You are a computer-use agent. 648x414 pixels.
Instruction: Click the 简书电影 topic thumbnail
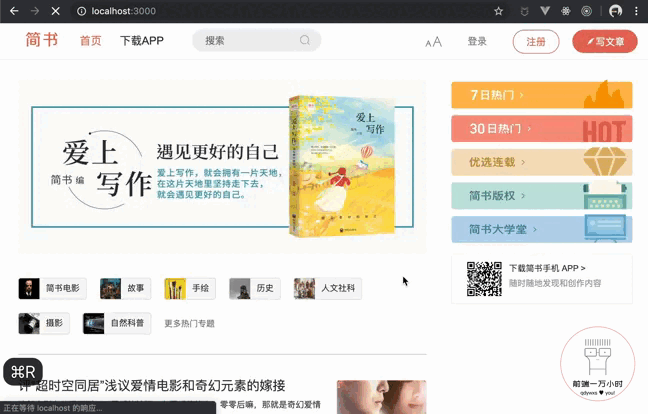(x=29, y=288)
